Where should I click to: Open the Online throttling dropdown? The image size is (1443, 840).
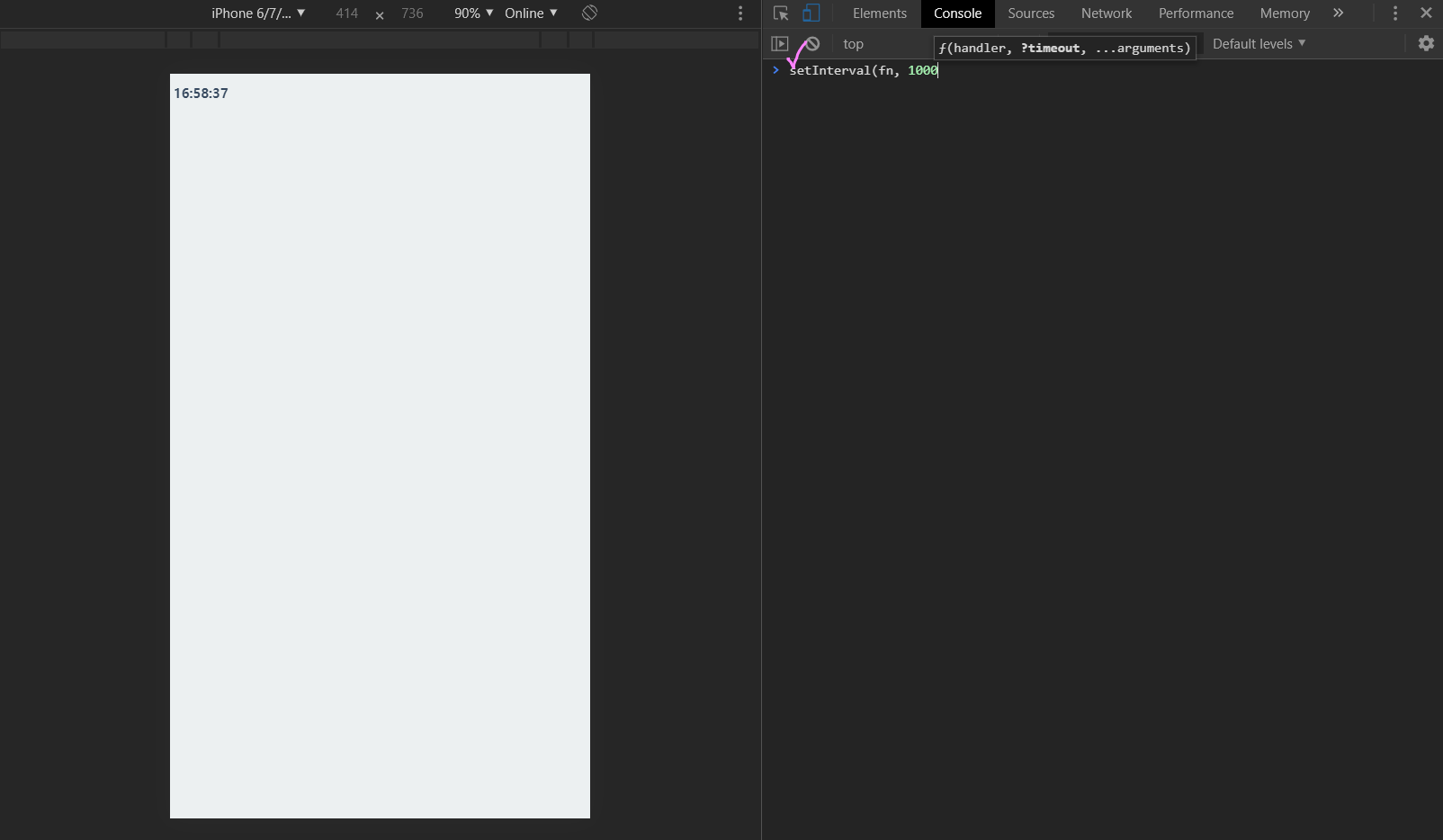click(531, 13)
